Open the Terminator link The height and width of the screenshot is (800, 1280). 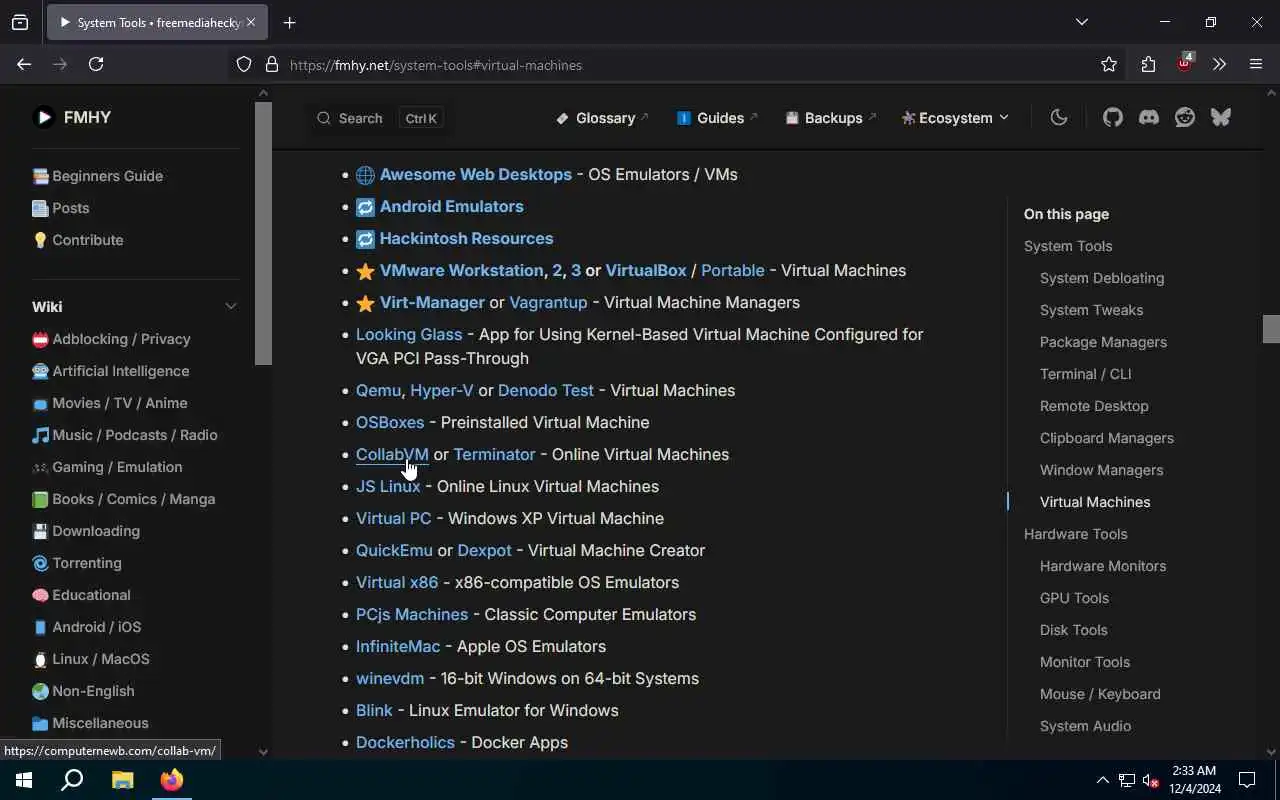(494, 454)
